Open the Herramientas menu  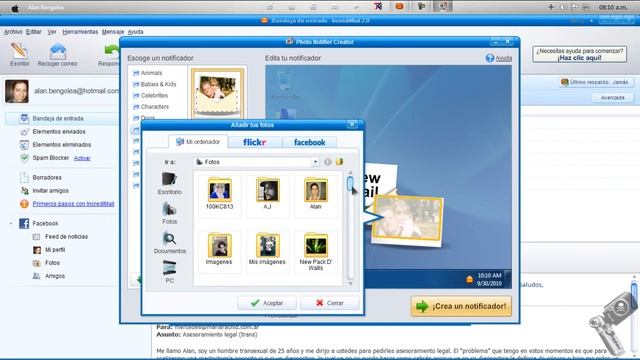80,32
